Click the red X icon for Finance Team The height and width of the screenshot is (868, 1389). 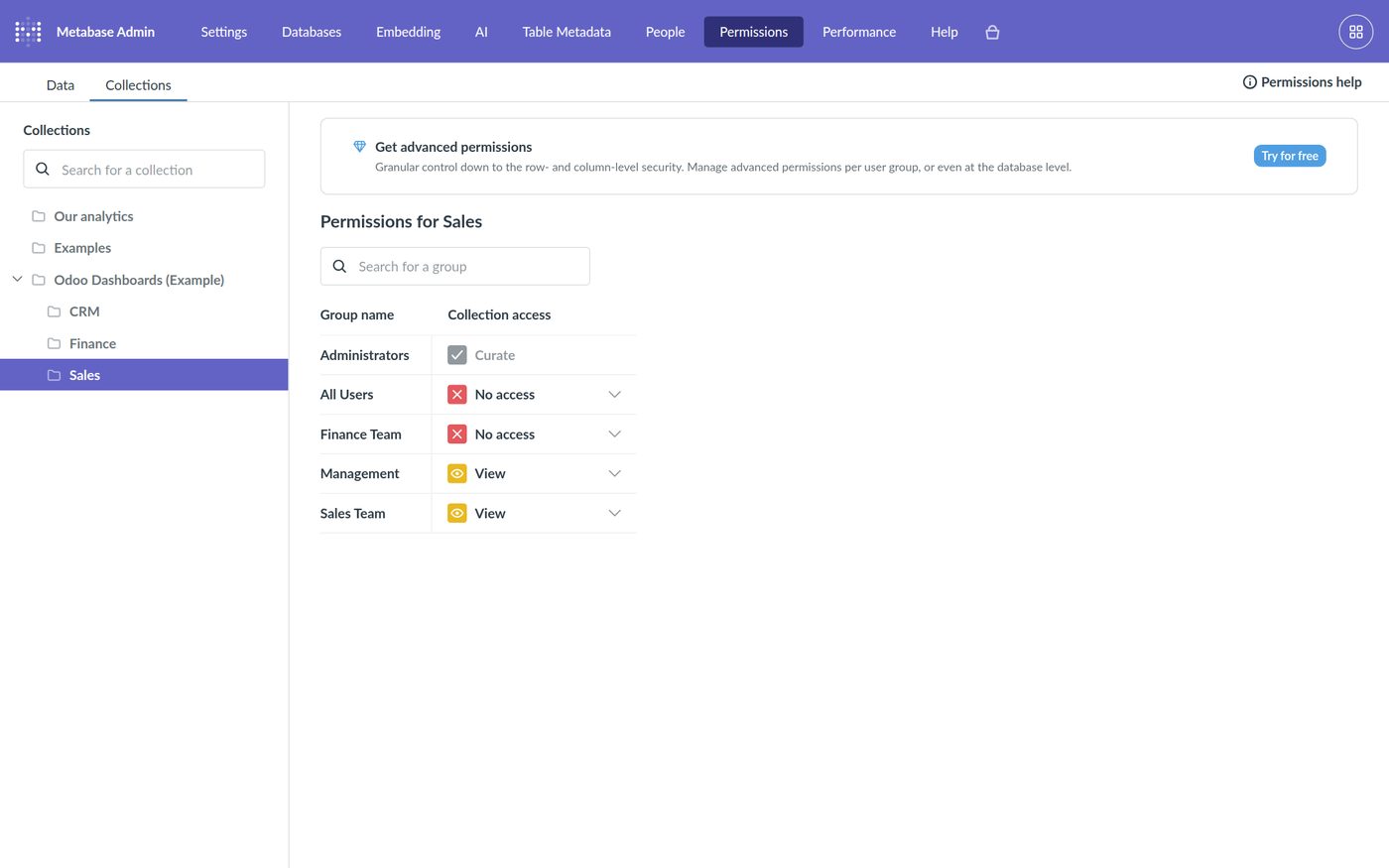tap(457, 434)
